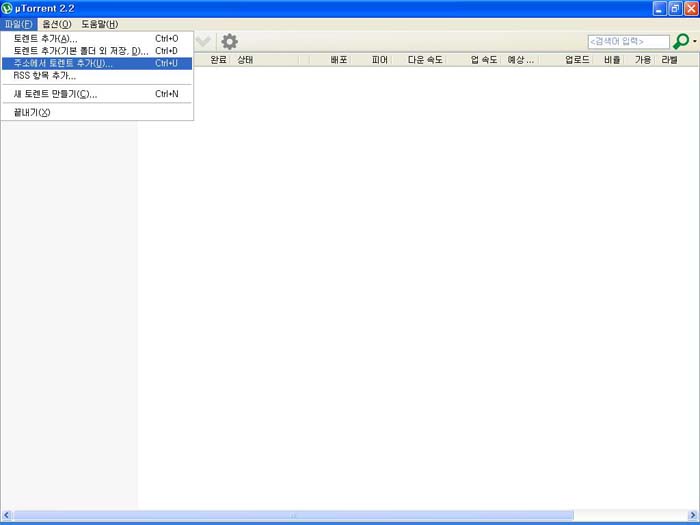
Task: Click the scrollbar left arrow
Action: click(x=6, y=516)
